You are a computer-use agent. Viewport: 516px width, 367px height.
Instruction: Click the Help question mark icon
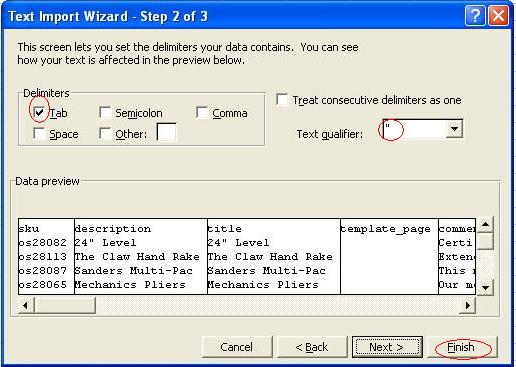[475, 15]
